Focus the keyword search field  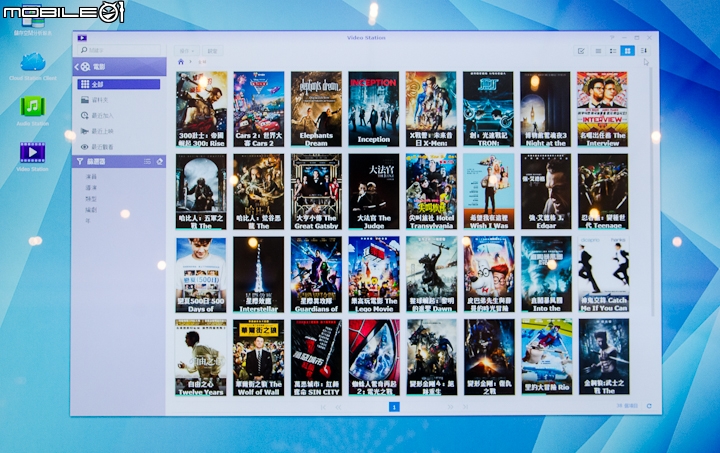point(120,50)
